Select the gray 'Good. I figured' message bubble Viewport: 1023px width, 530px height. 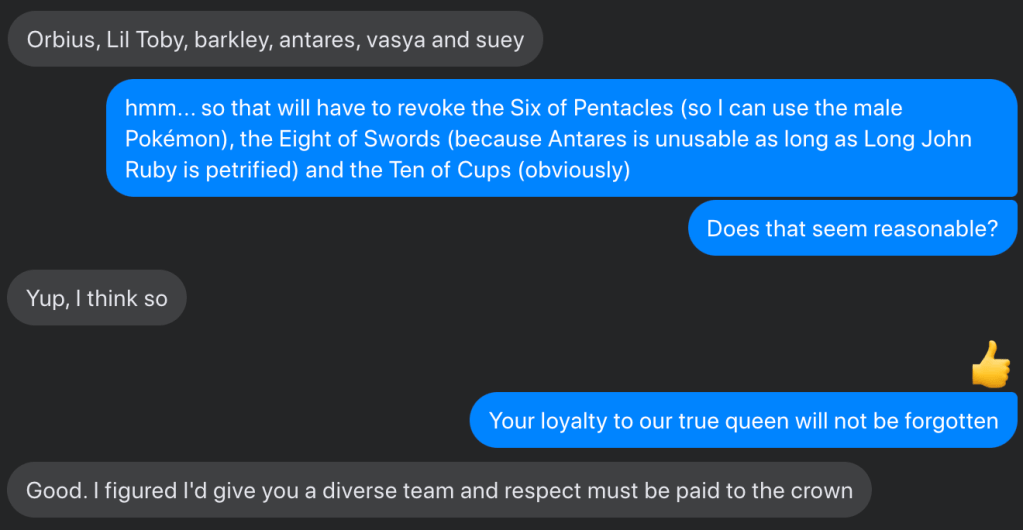(439, 491)
